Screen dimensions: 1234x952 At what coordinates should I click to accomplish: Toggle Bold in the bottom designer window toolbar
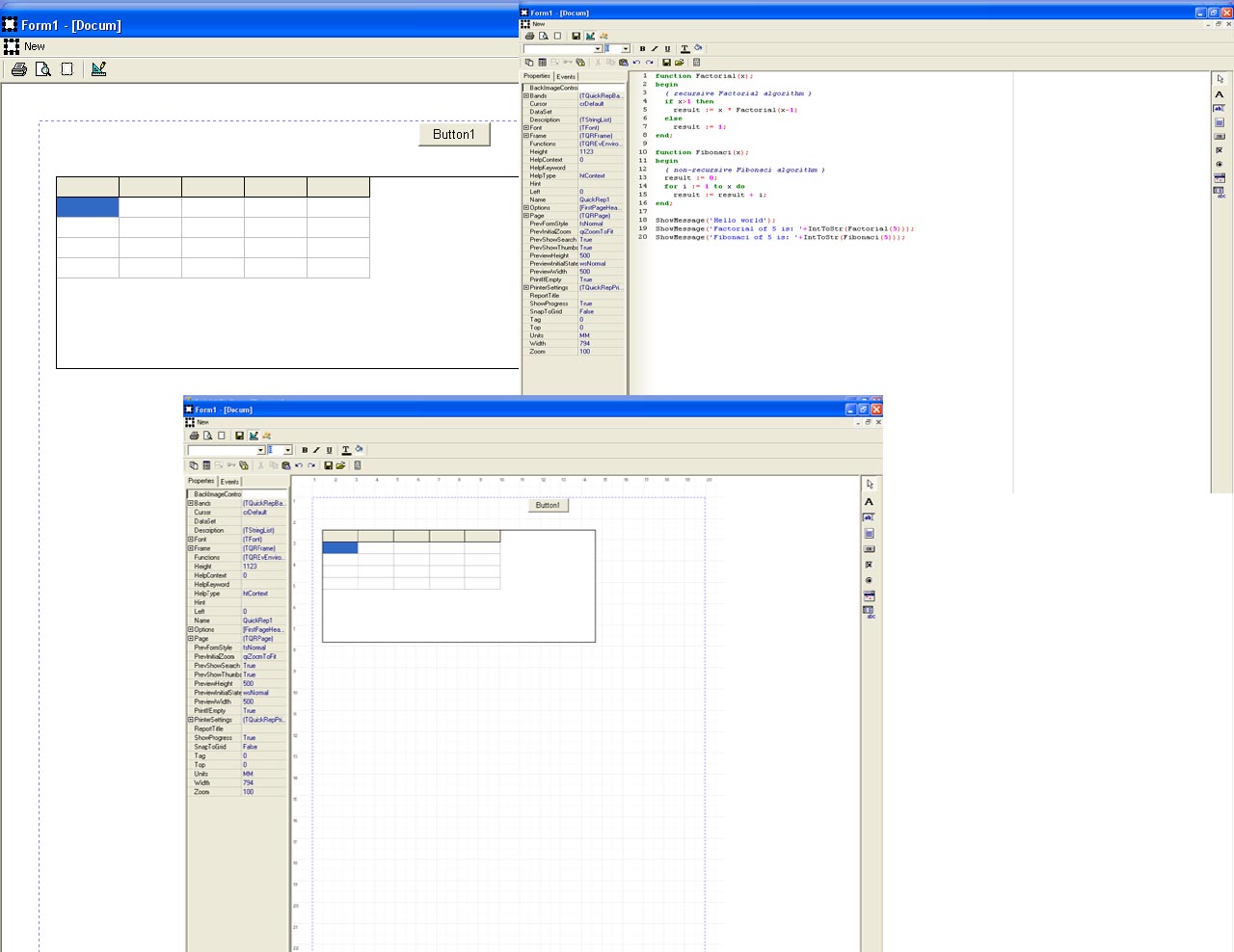(305, 450)
